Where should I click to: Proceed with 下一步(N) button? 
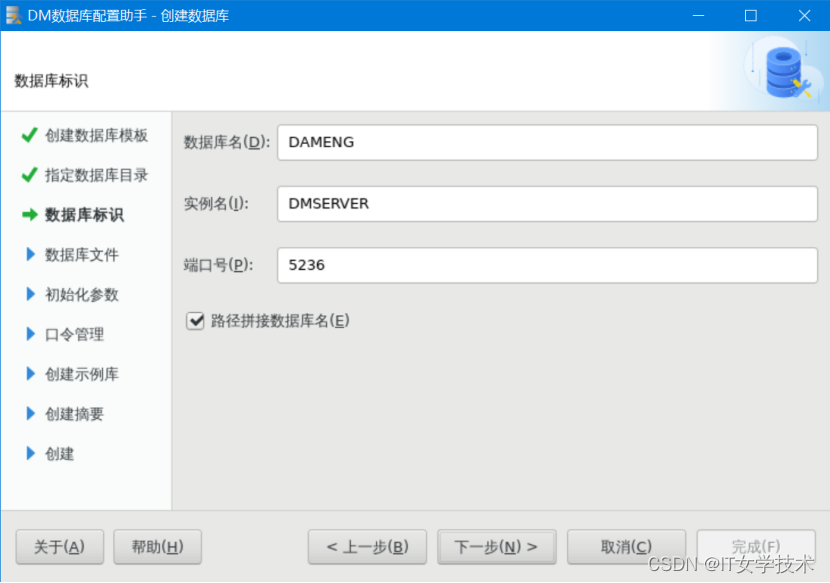[497, 546]
